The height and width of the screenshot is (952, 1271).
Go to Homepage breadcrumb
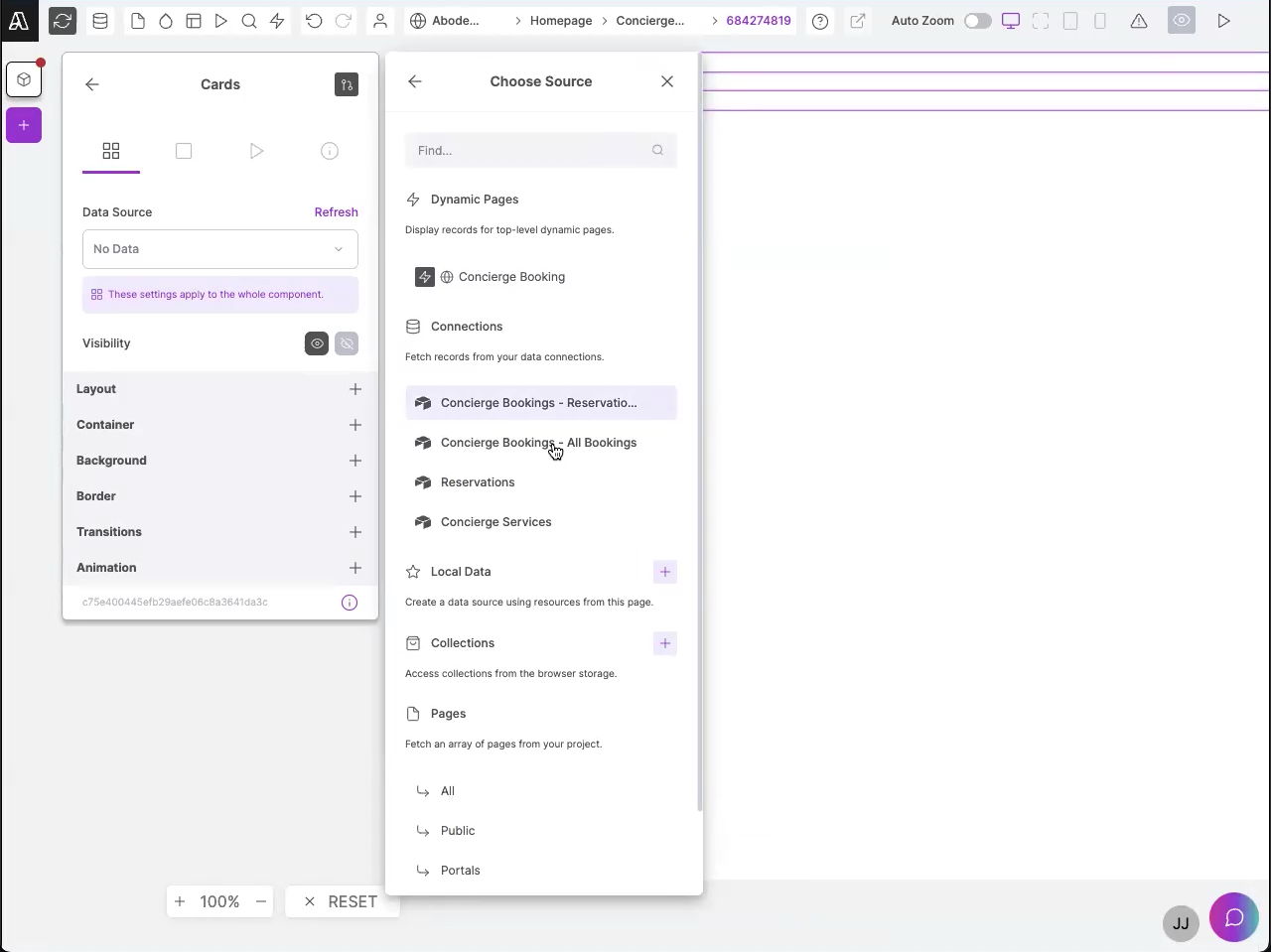tap(561, 21)
